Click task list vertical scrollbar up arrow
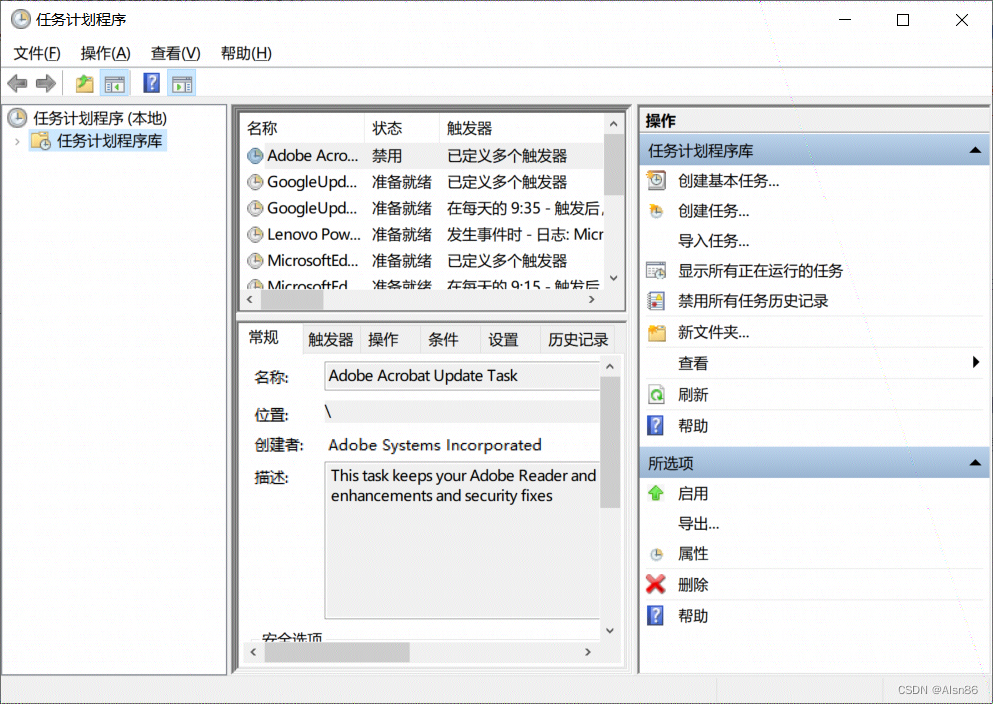The height and width of the screenshot is (704, 993). pyautogui.click(x=613, y=124)
